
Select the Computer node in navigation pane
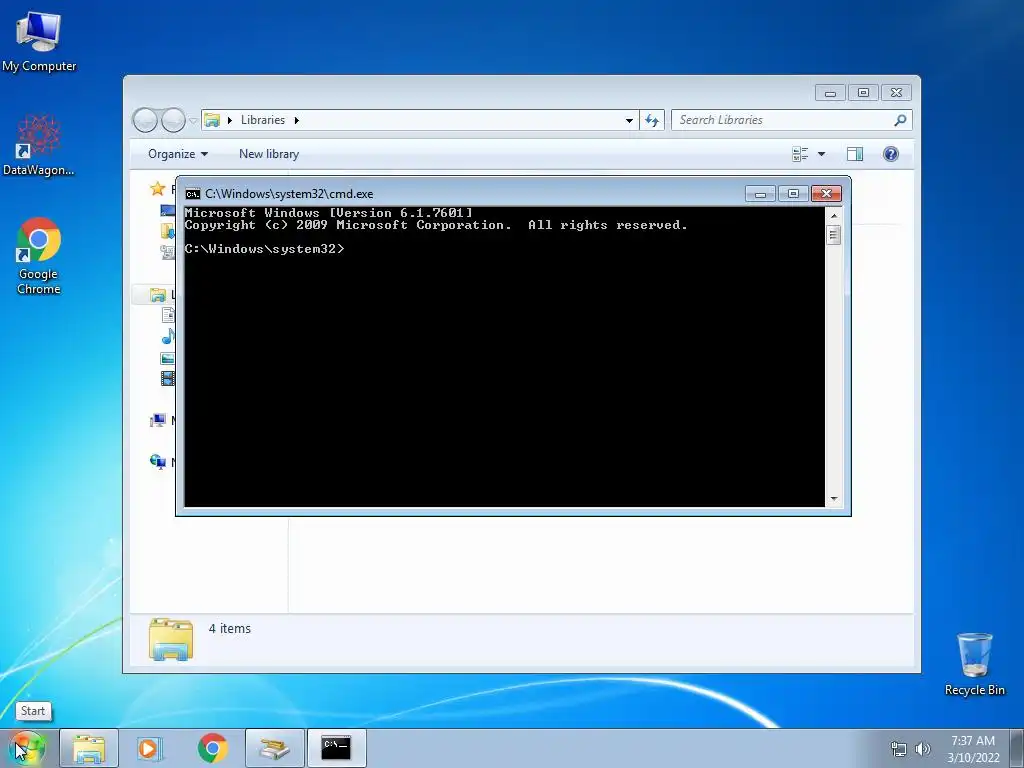[157, 420]
